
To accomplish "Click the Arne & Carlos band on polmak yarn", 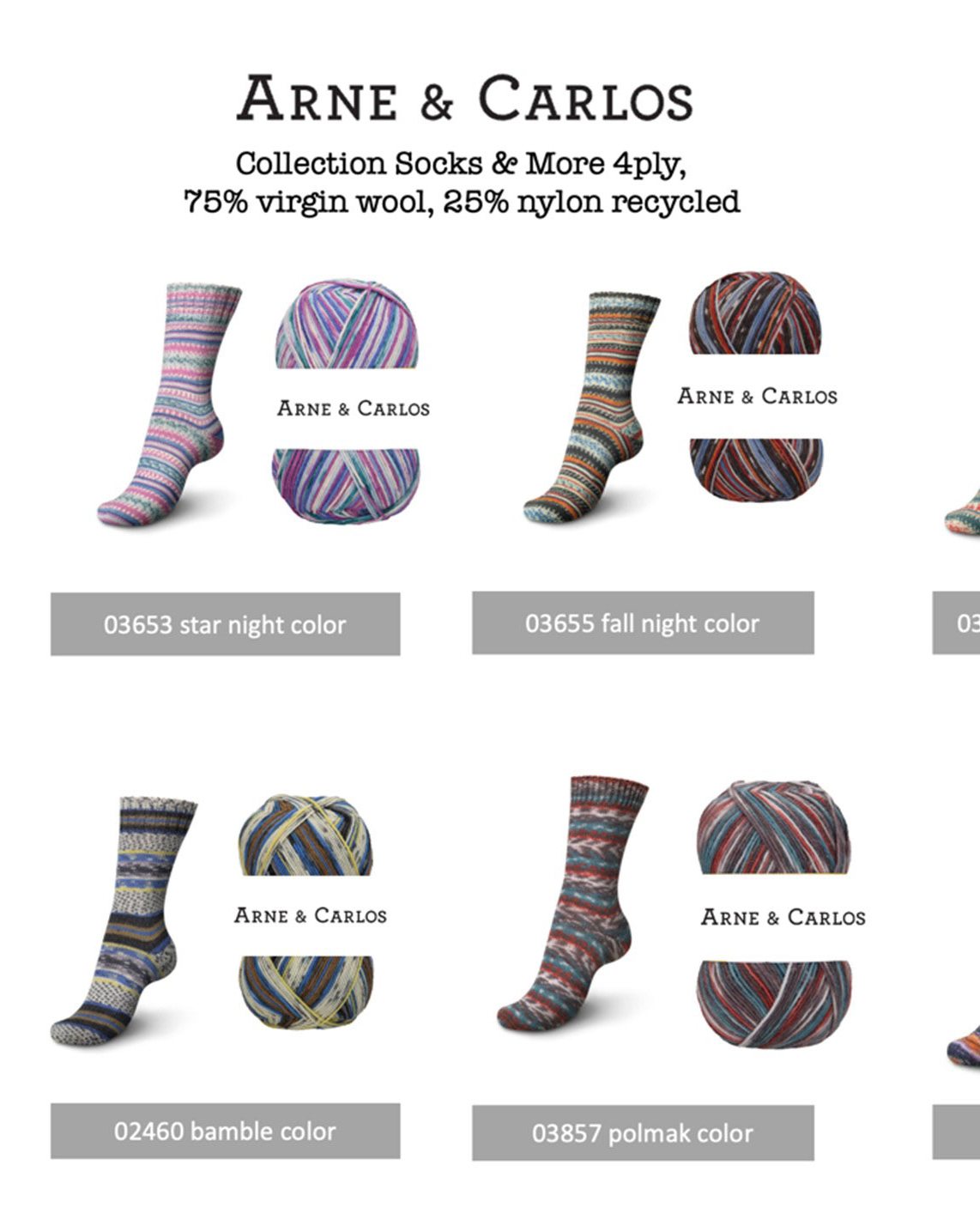I will click(783, 917).
